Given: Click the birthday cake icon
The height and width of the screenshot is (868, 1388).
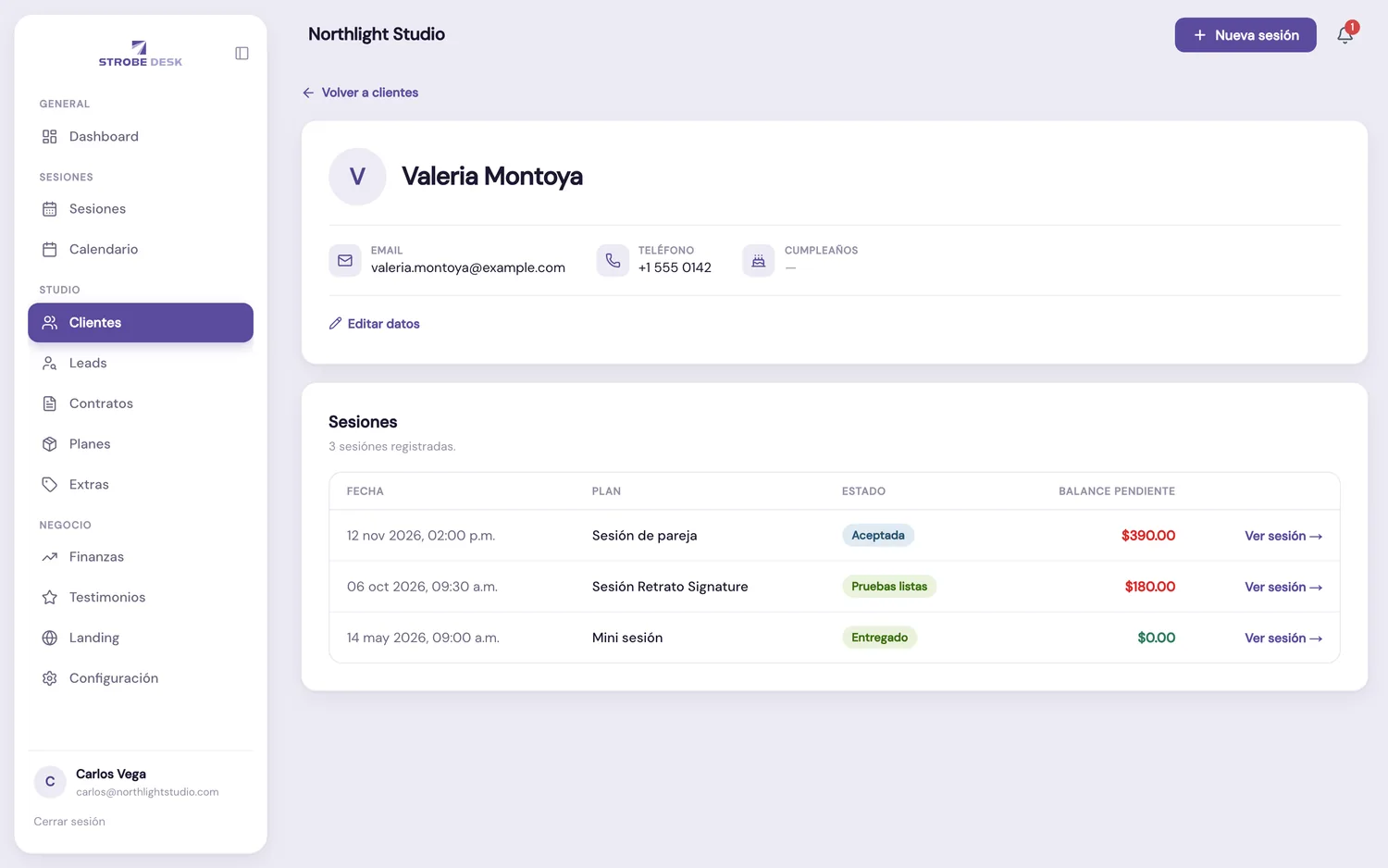Looking at the screenshot, I should tap(759, 261).
